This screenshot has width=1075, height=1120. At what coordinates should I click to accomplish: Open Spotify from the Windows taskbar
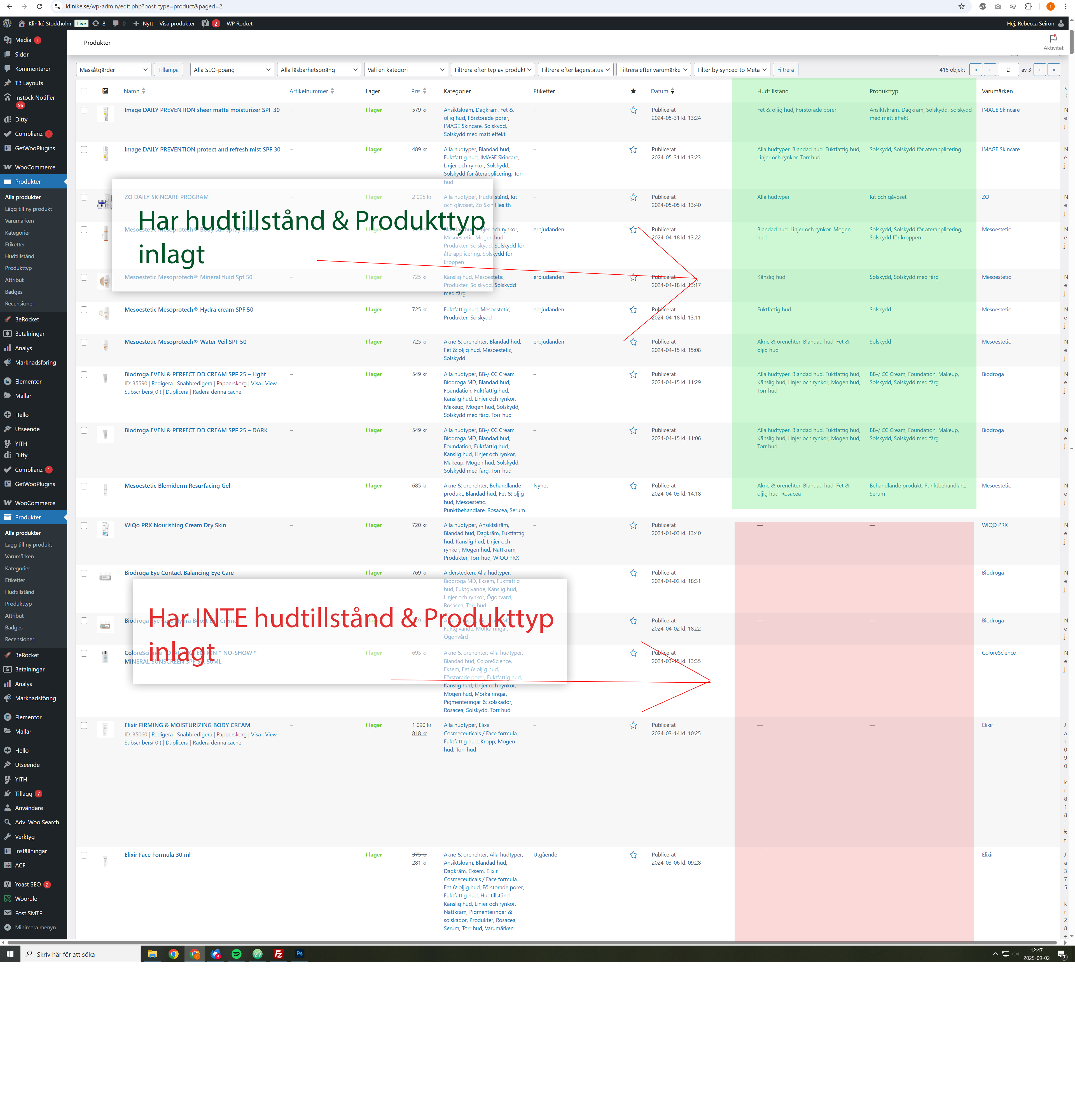click(237, 954)
